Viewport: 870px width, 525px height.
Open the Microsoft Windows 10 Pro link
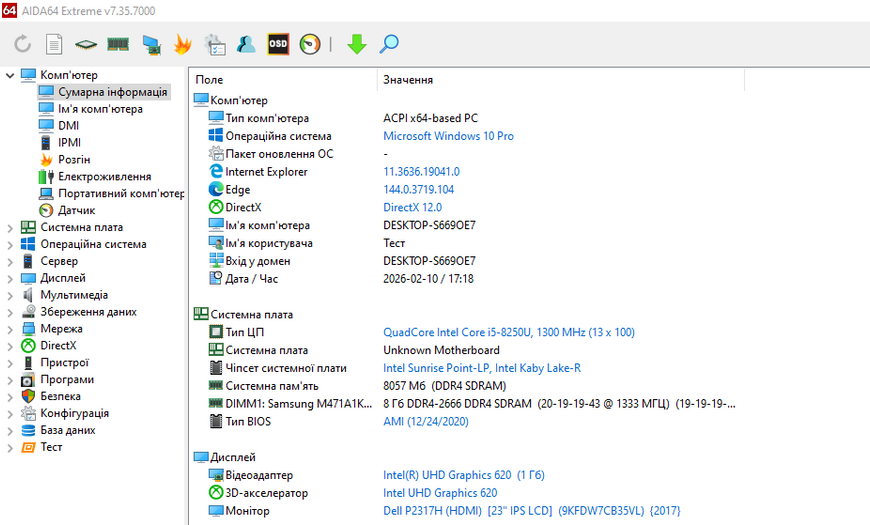click(x=448, y=136)
